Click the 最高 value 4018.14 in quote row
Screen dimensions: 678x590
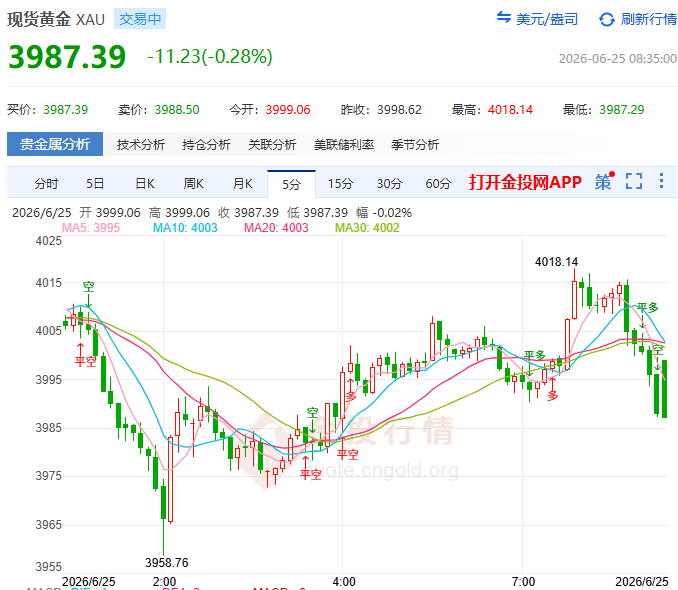click(510, 110)
